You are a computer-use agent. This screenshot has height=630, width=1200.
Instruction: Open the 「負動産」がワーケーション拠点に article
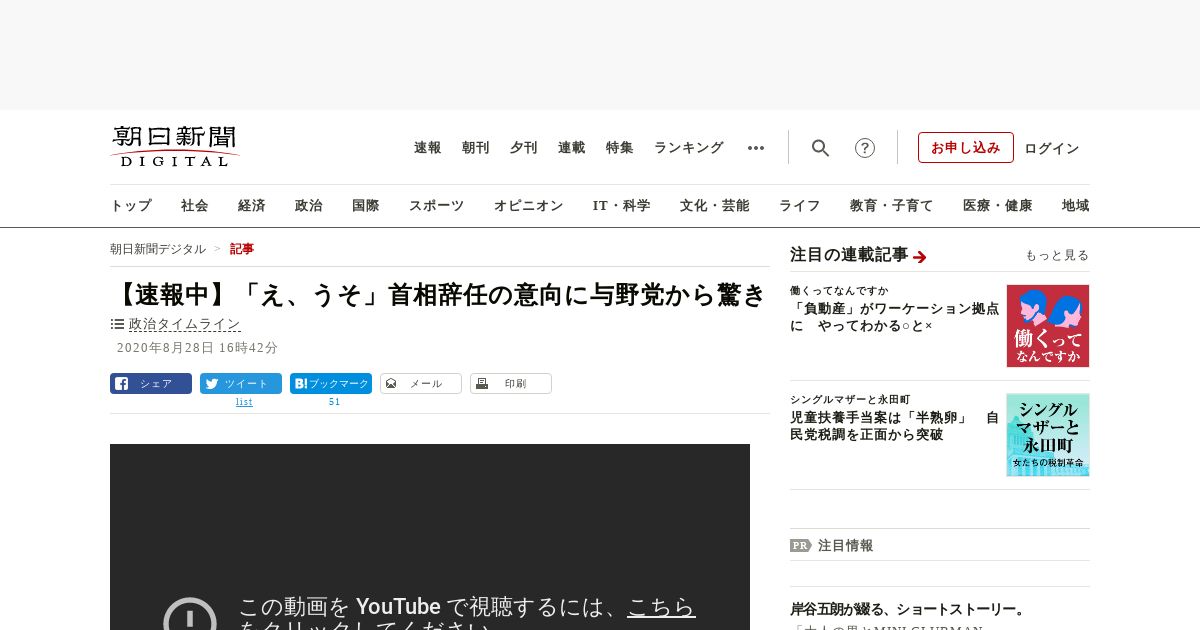click(894, 317)
